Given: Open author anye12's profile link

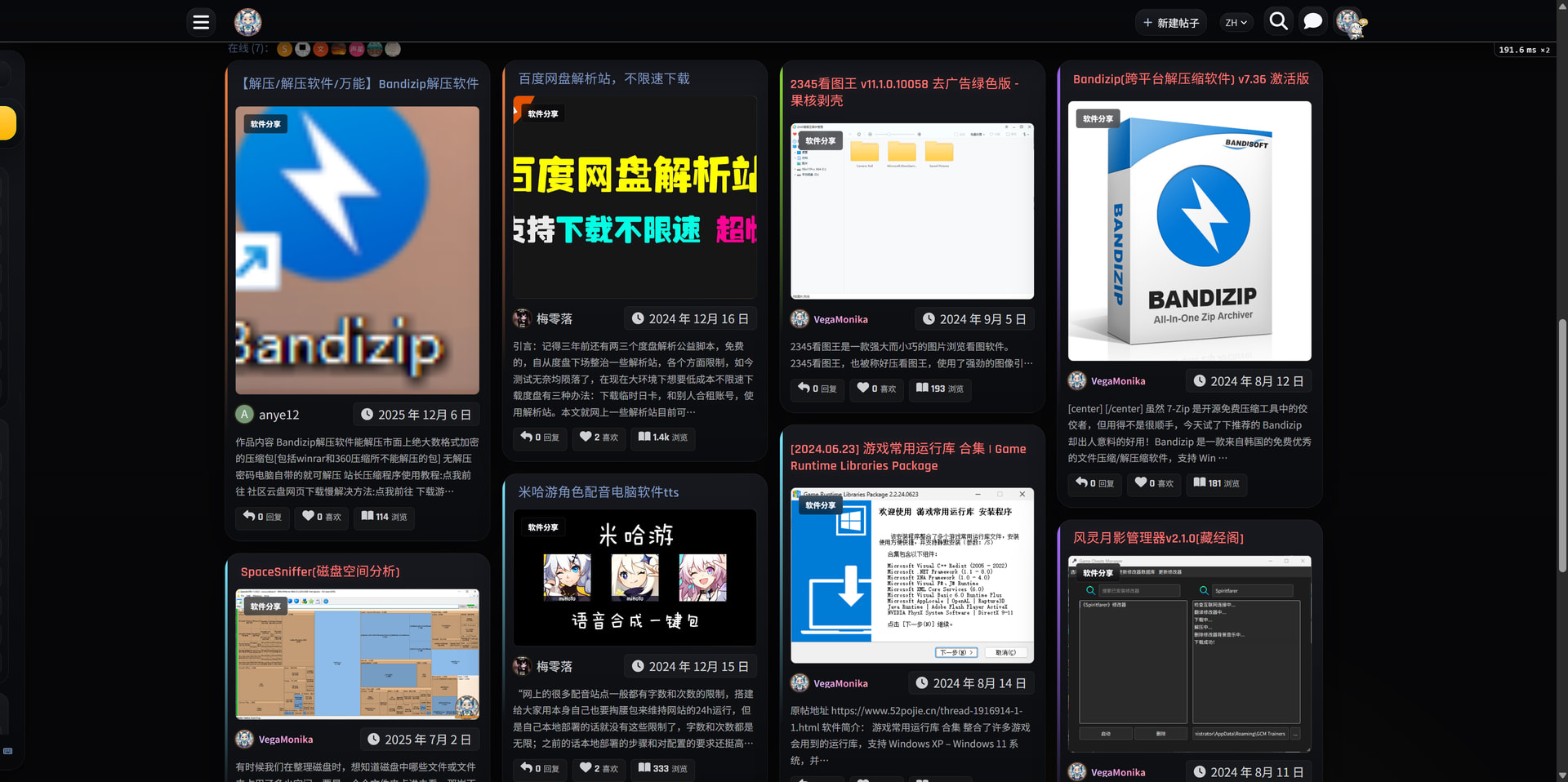Looking at the screenshot, I should [278, 415].
